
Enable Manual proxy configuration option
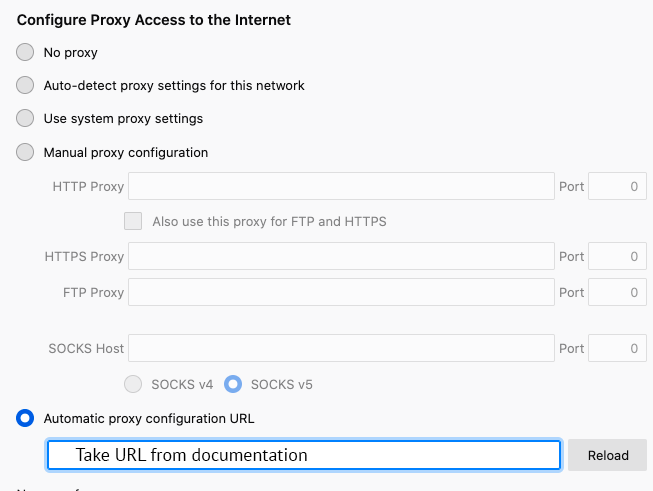point(25,153)
